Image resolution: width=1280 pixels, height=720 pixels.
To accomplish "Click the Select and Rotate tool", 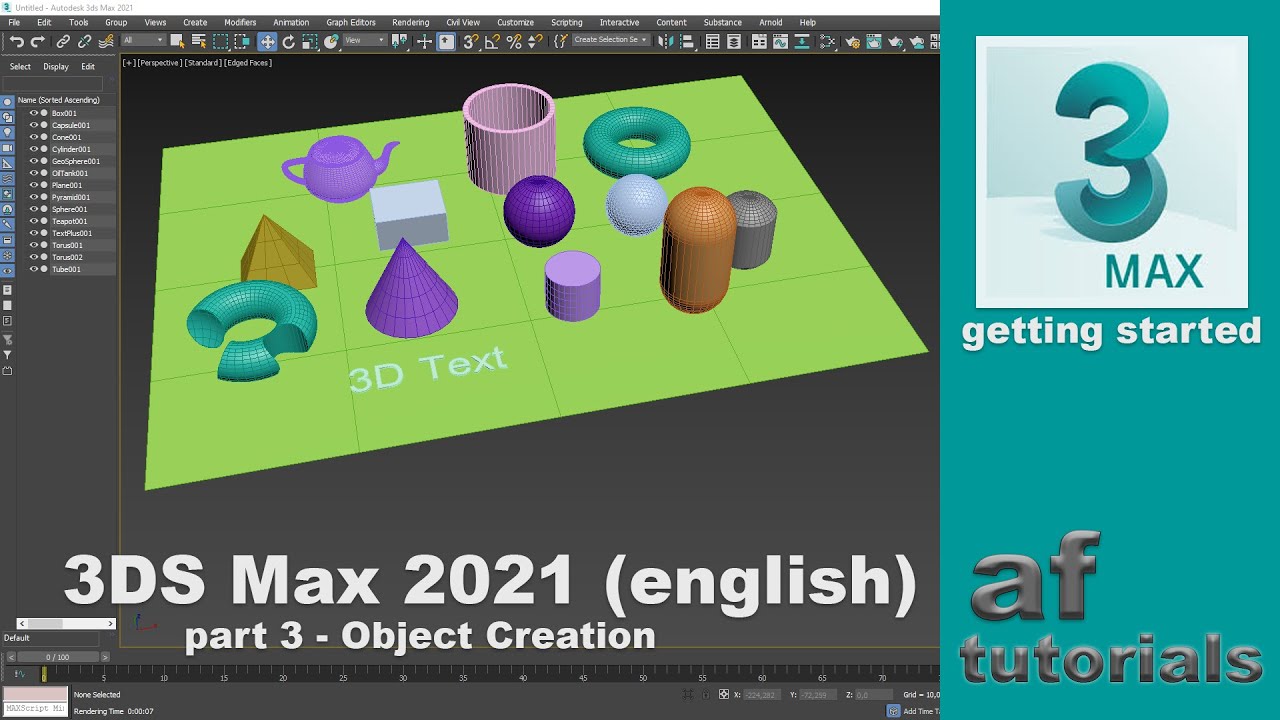I will [288, 41].
